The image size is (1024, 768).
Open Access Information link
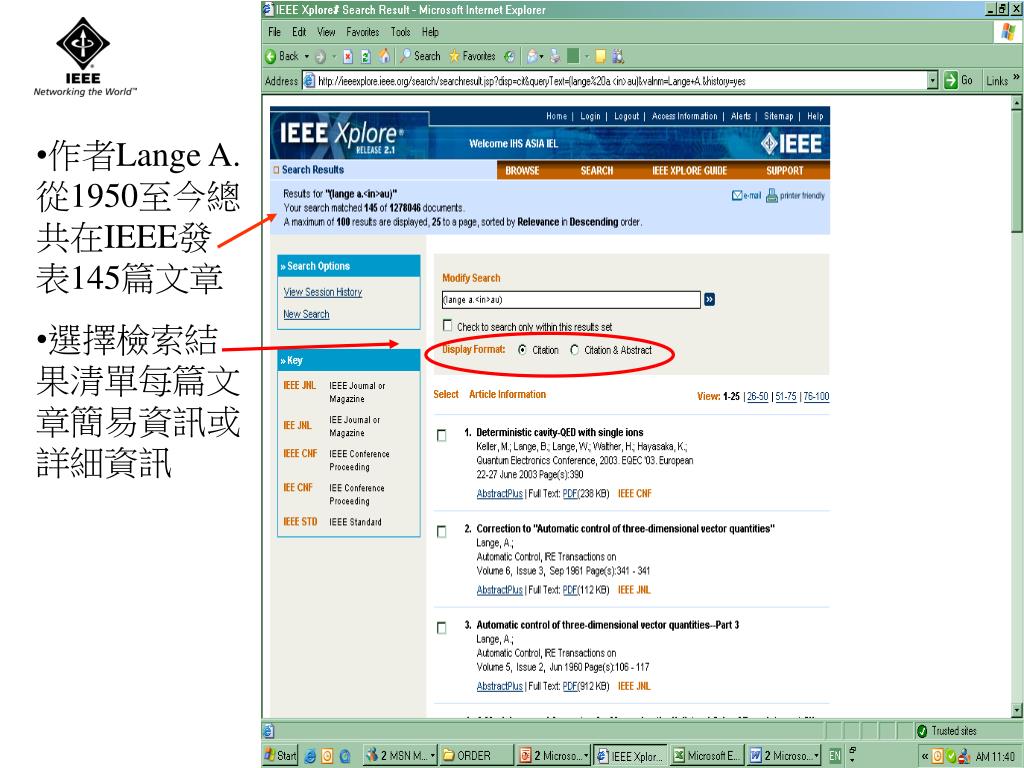[x=684, y=116]
